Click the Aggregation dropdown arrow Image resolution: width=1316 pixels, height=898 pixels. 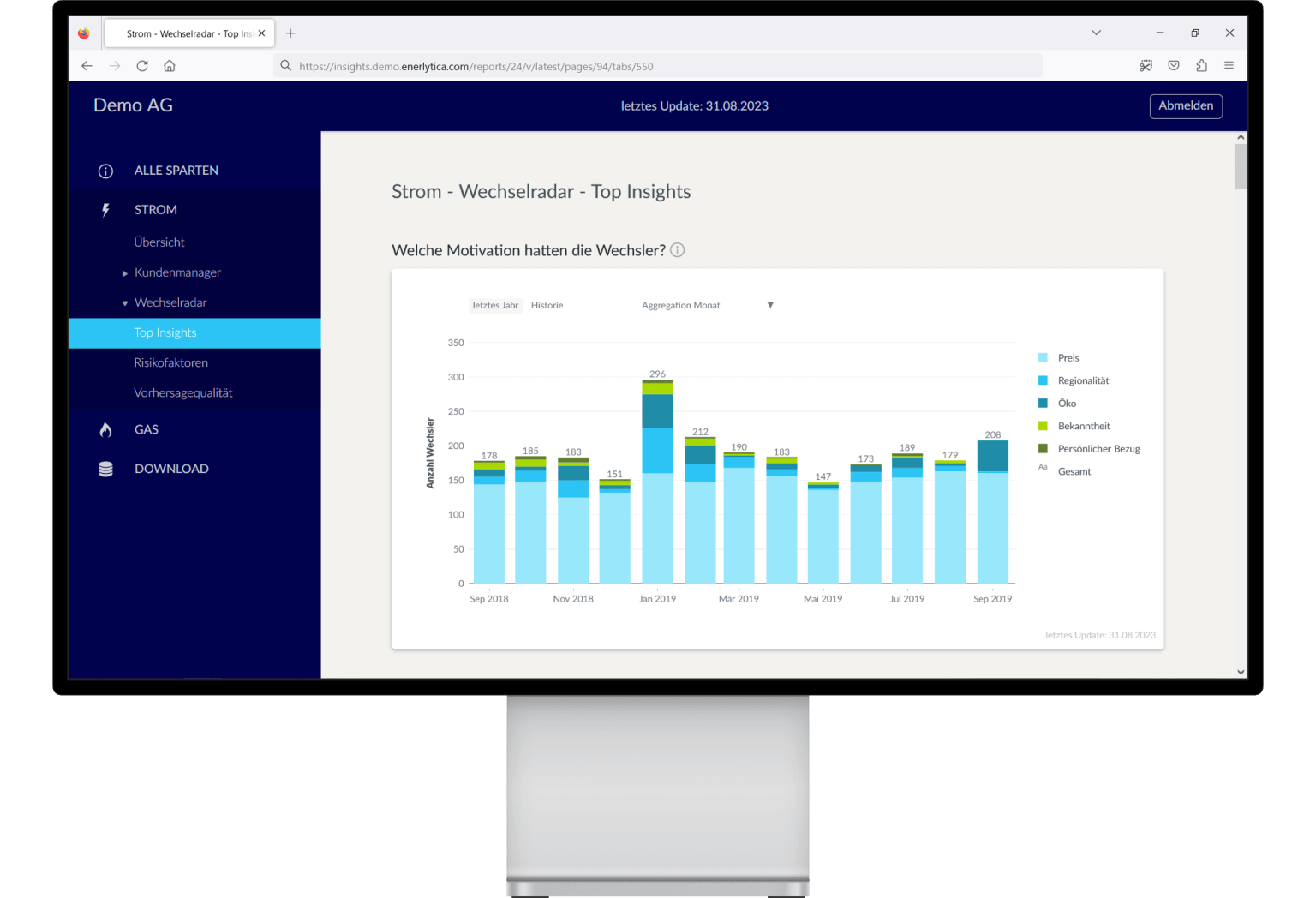[x=770, y=305]
